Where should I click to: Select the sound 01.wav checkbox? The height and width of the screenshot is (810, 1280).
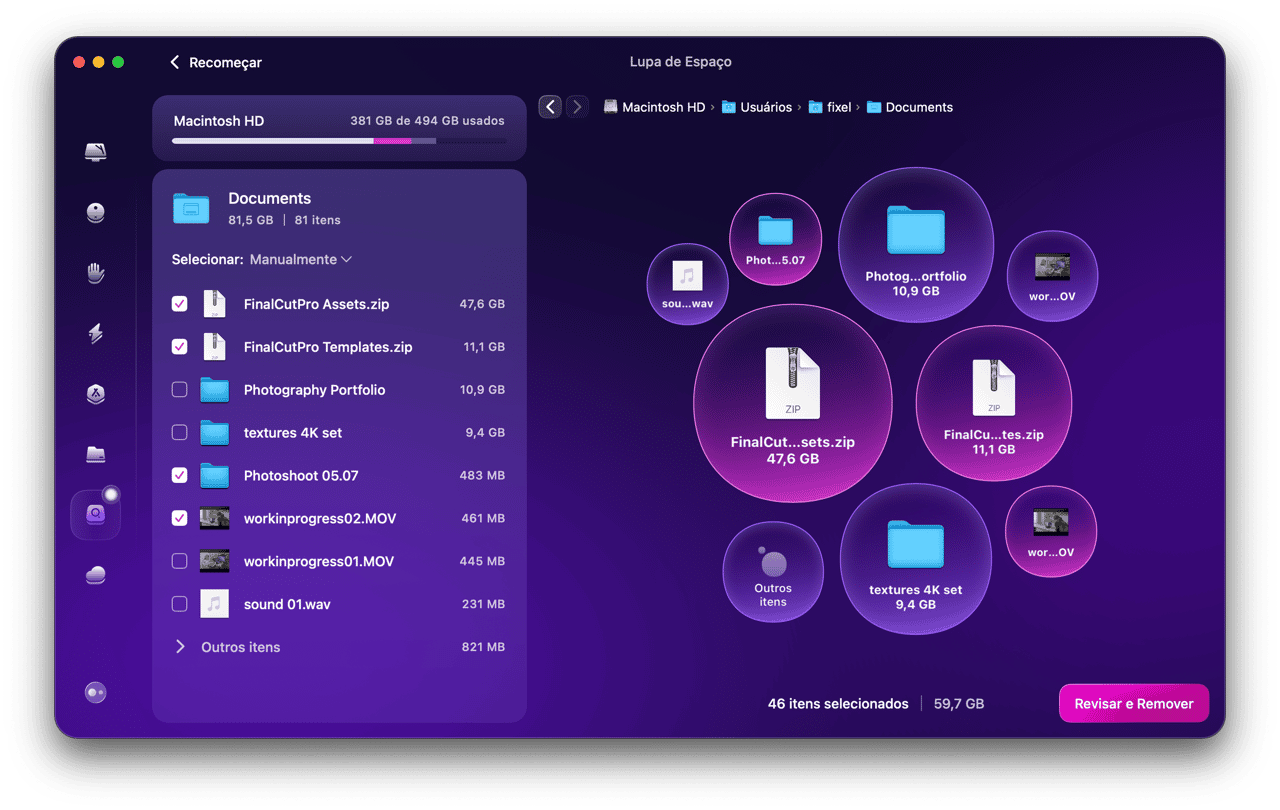[180, 604]
